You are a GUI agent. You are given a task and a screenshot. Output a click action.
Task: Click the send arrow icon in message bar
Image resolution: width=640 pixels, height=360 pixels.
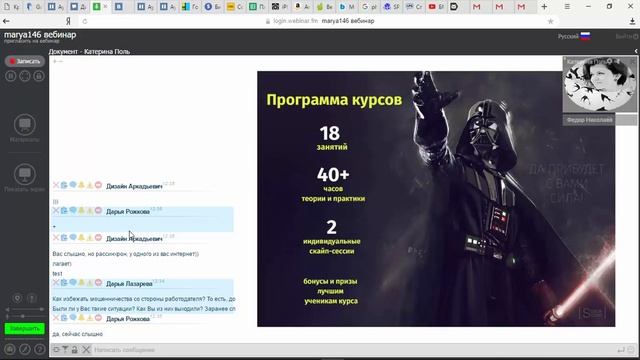621,350
